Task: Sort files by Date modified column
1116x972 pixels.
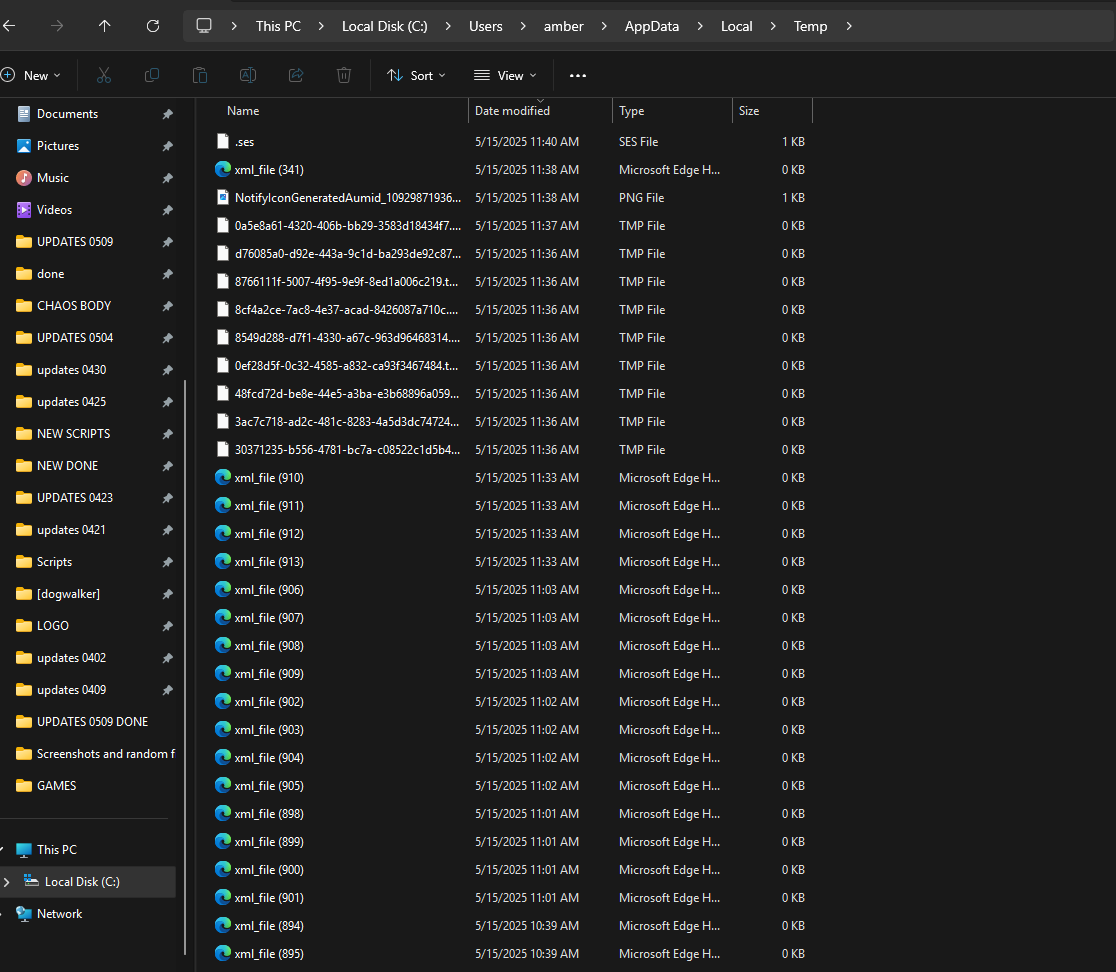Action: [x=512, y=111]
